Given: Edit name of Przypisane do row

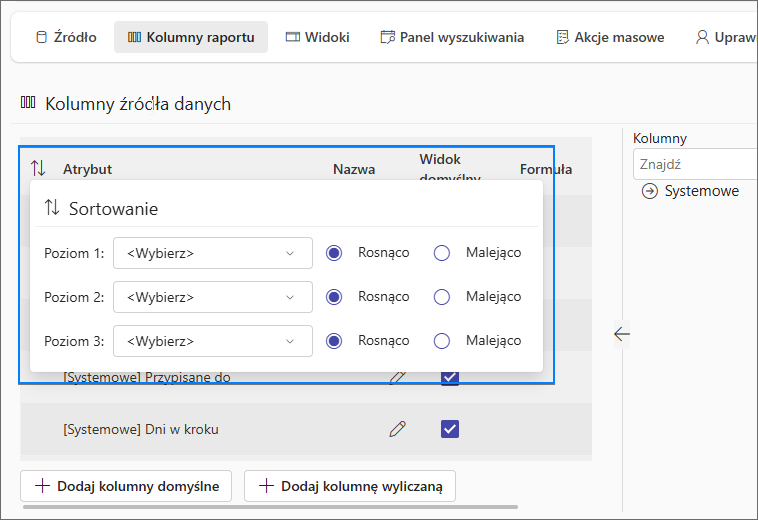Looking at the screenshot, I should [397, 377].
